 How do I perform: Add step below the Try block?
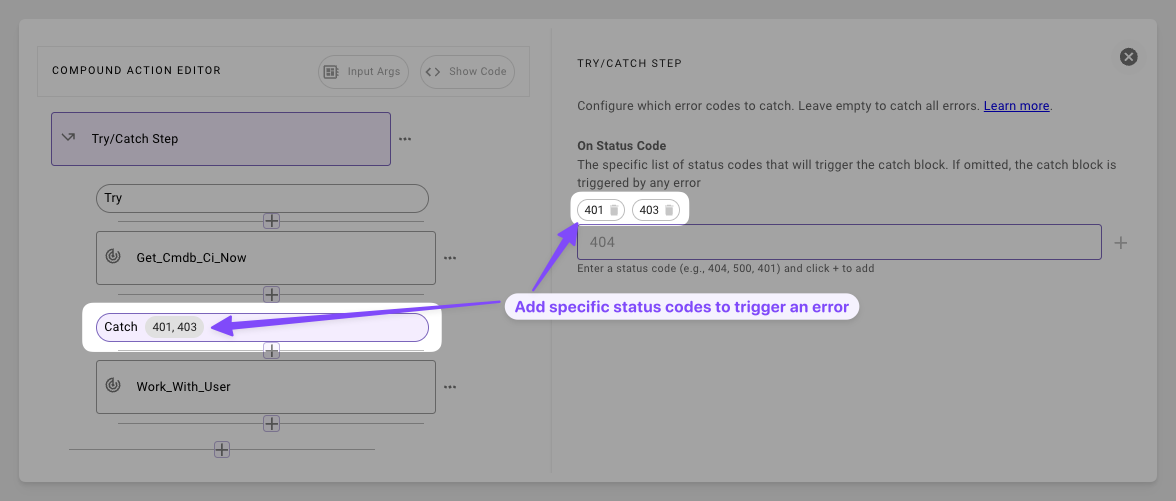tap(272, 221)
